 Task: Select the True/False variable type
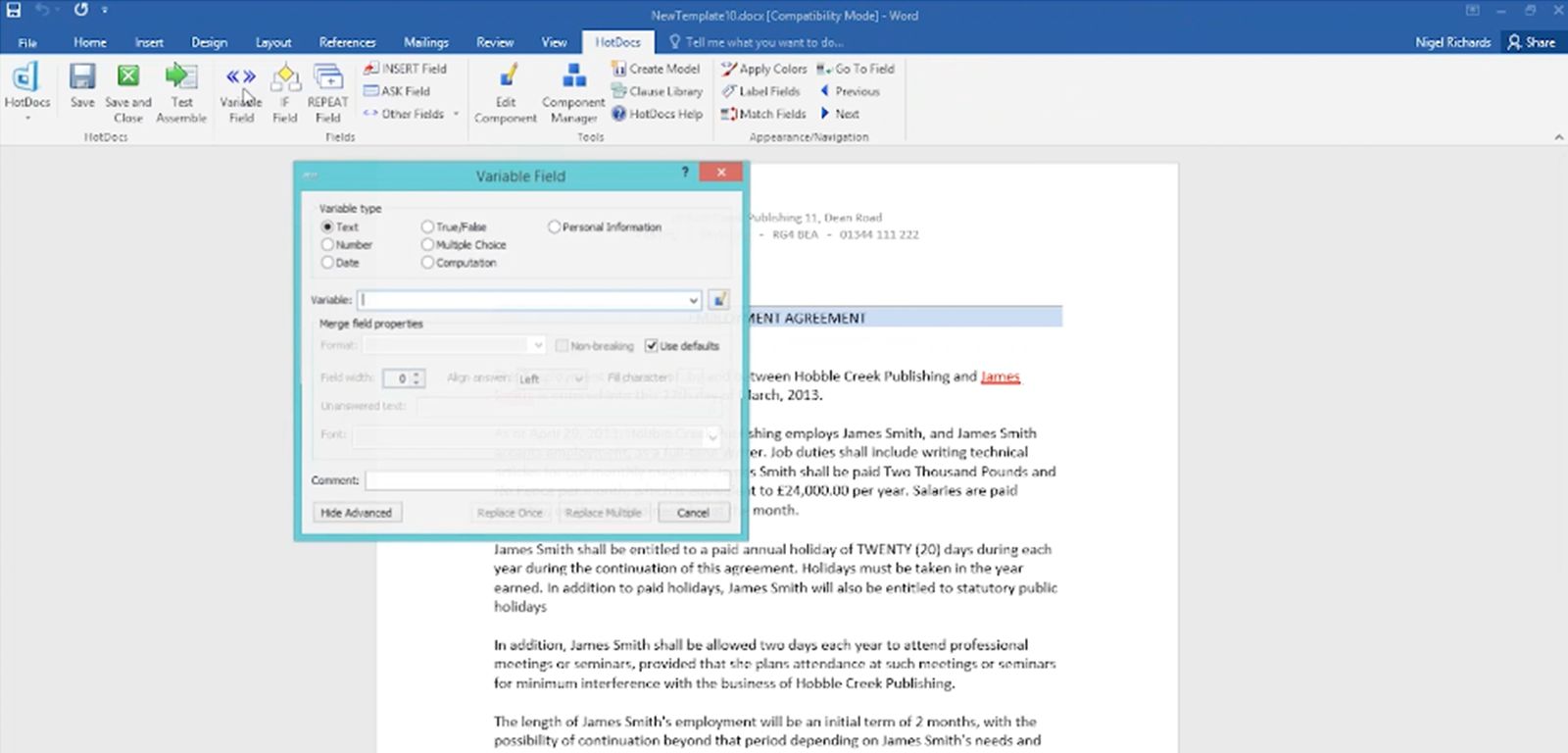pos(453,226)
